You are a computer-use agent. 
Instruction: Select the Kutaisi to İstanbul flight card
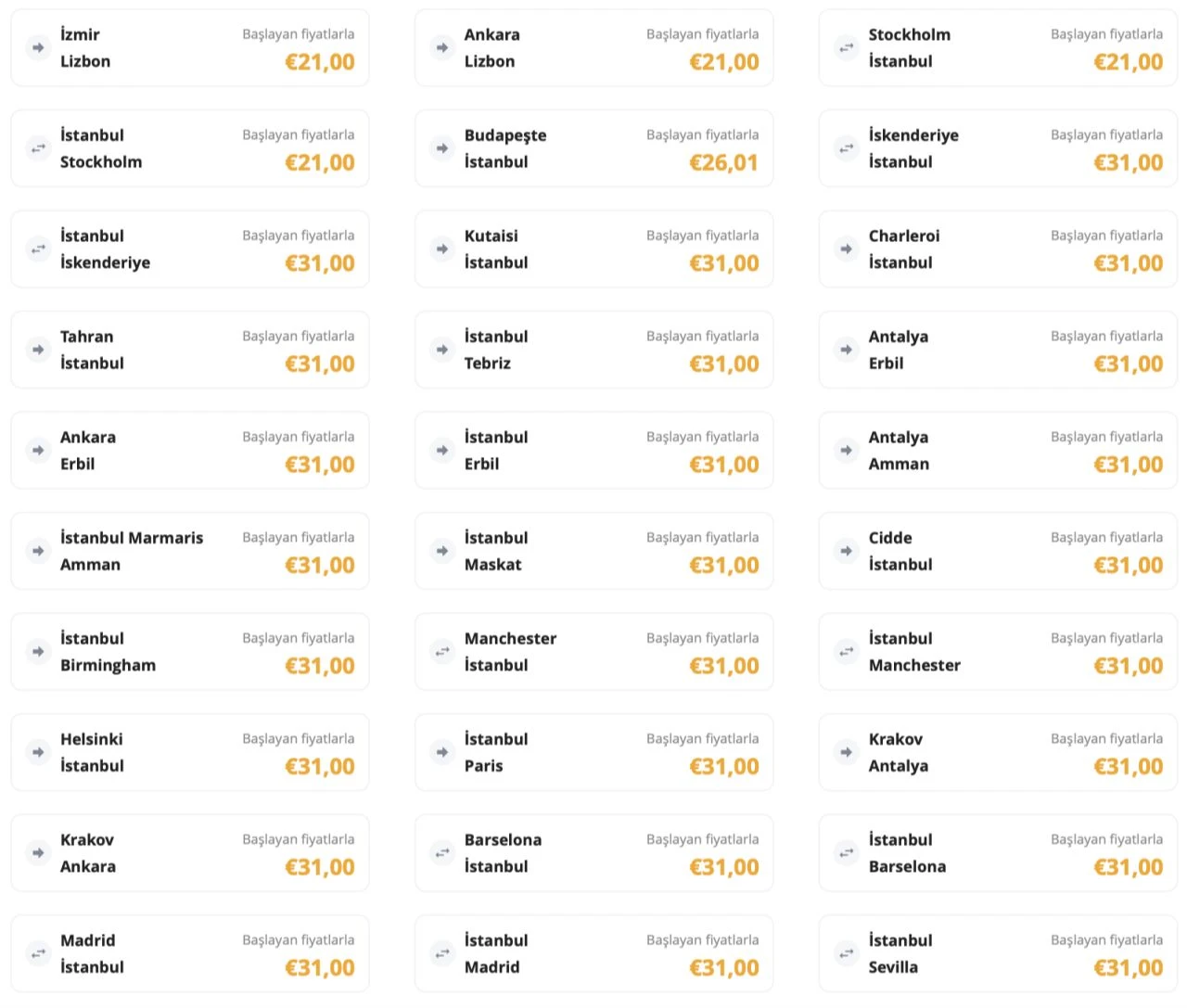[x=593, y=249]
